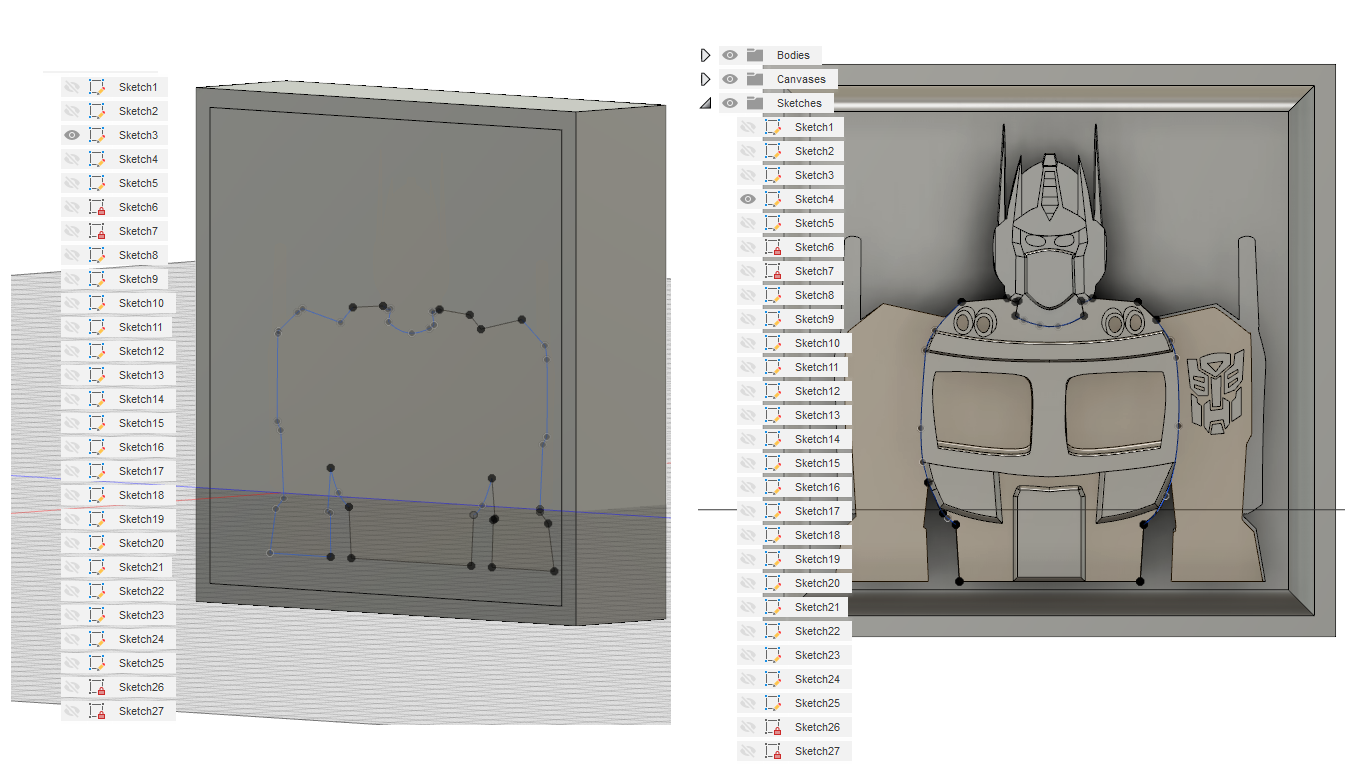1360x768 pixels.
Task: Select the Sketch23 label in the left list
Action: [141, 615]
